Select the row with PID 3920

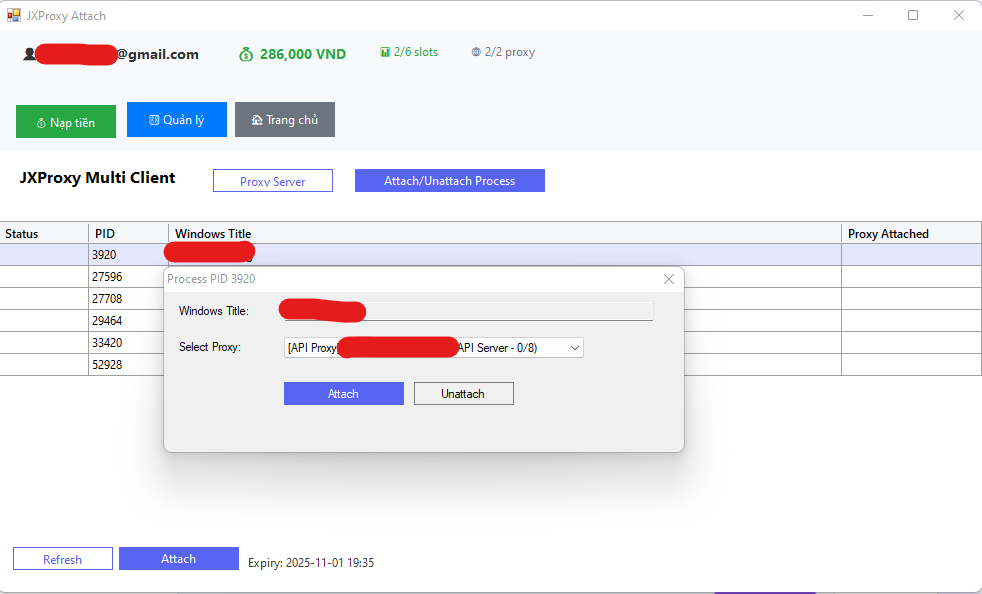click(x=490, y=255)
